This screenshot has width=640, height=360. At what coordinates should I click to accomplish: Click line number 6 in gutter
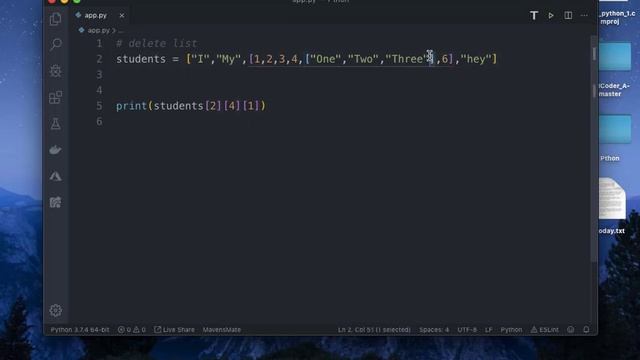(99, 122)
